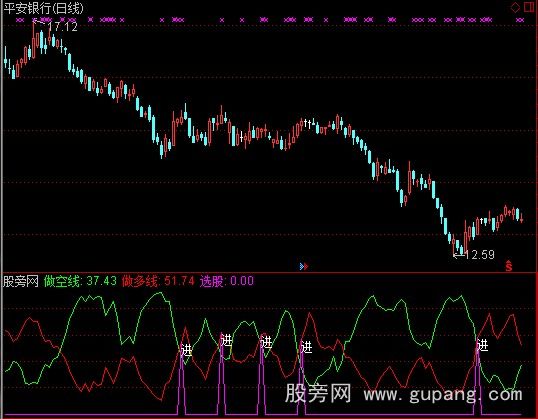538x419 pixels.
Task: Click the 股旁网 indicator name label
Action: click(x=21, y=281)
